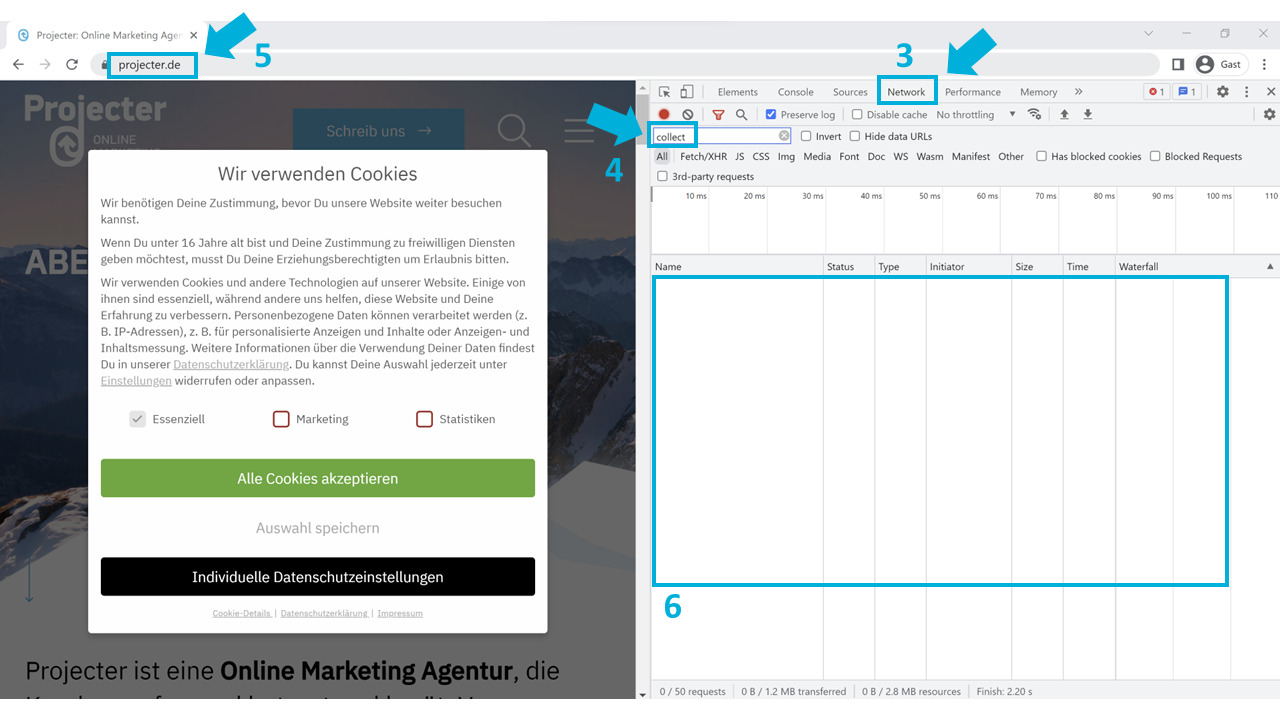This screenshot has width=1280, height=720.
Task: Clear the network log icon
Action: point(688,115)
